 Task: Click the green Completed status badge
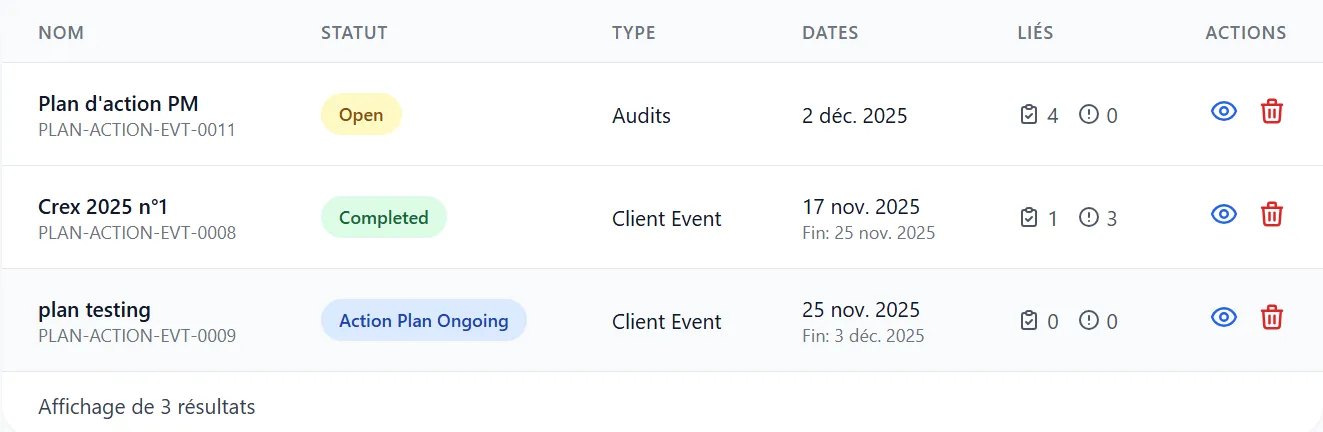pyautogui.click(x=384, y=217)
